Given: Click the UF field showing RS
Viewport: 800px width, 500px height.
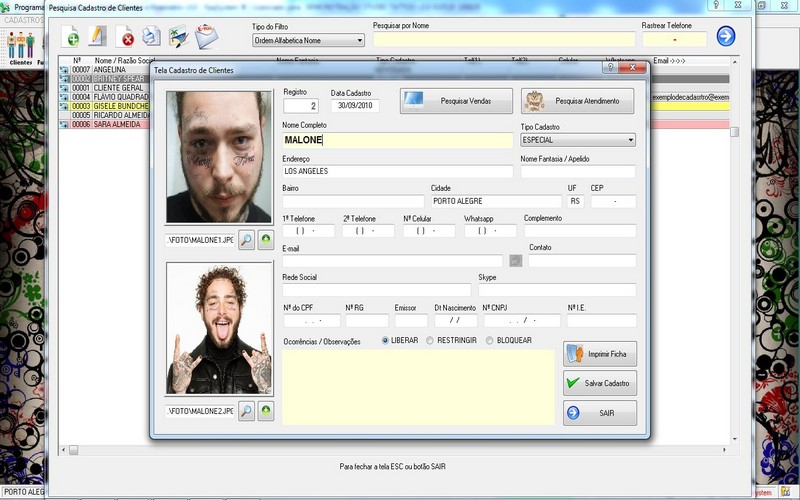Looking at the screenshot, I should pyautogui.click(x=575, y=201).
